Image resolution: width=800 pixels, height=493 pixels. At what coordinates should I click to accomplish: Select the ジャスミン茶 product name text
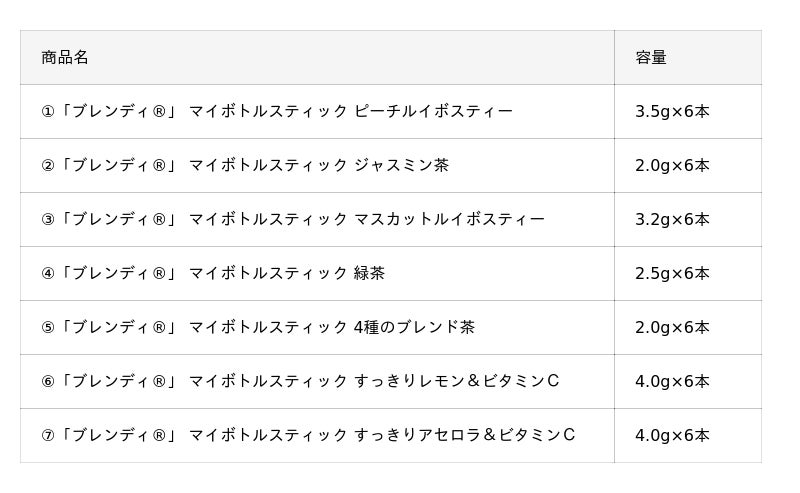(x=401, y=165)
